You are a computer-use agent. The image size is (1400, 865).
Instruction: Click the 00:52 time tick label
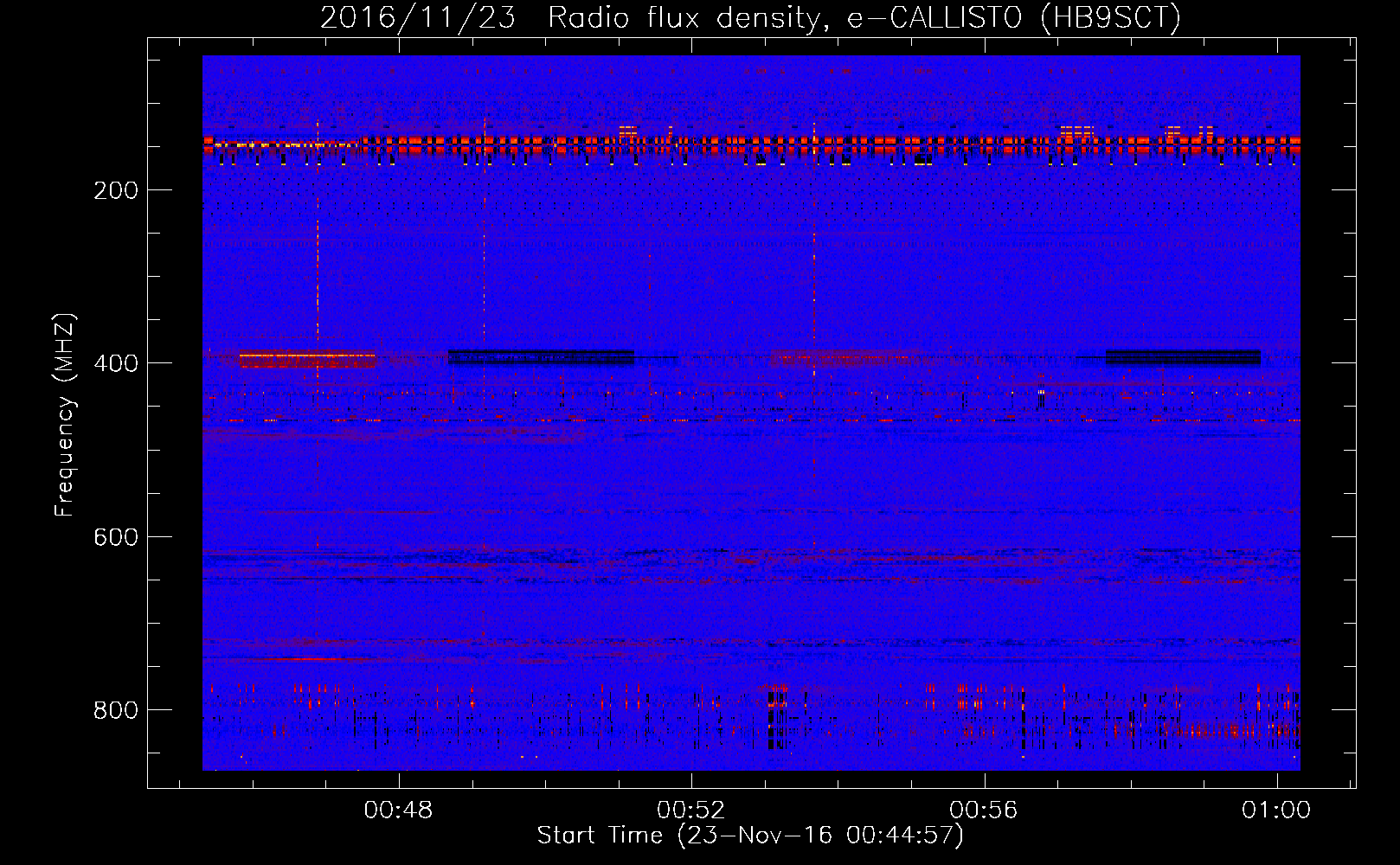pyautogui.click(x=690, y=811)
